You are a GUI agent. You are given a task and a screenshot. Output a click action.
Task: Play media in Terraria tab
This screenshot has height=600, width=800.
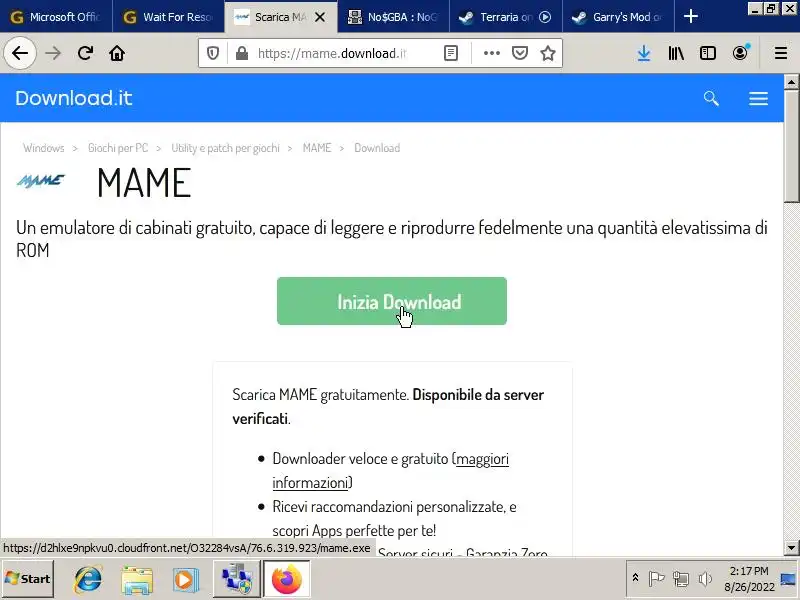click(x=545, y=17)
